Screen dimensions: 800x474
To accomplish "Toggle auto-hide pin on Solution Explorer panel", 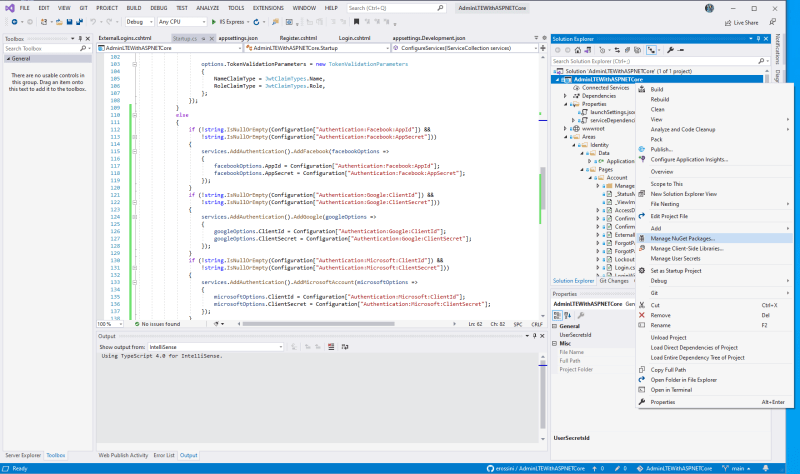I will [758, 39].
